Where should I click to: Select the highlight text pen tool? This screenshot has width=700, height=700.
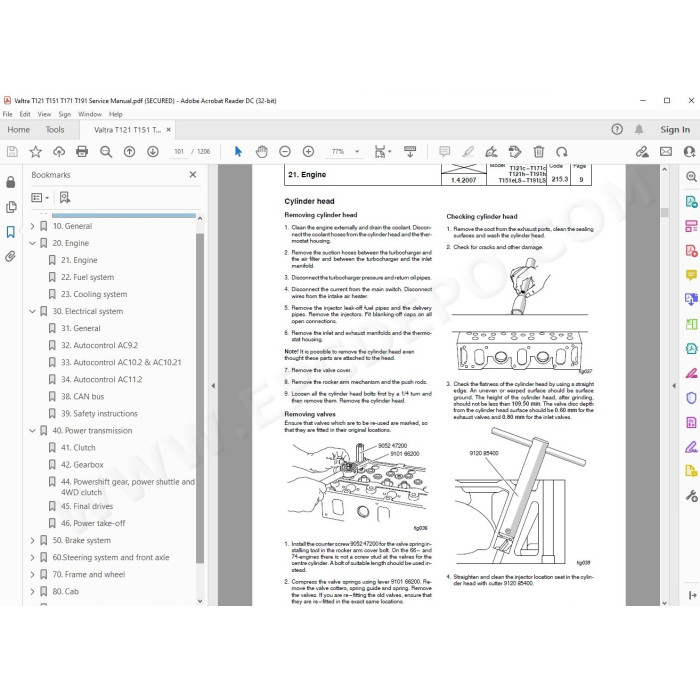(468, 152)
